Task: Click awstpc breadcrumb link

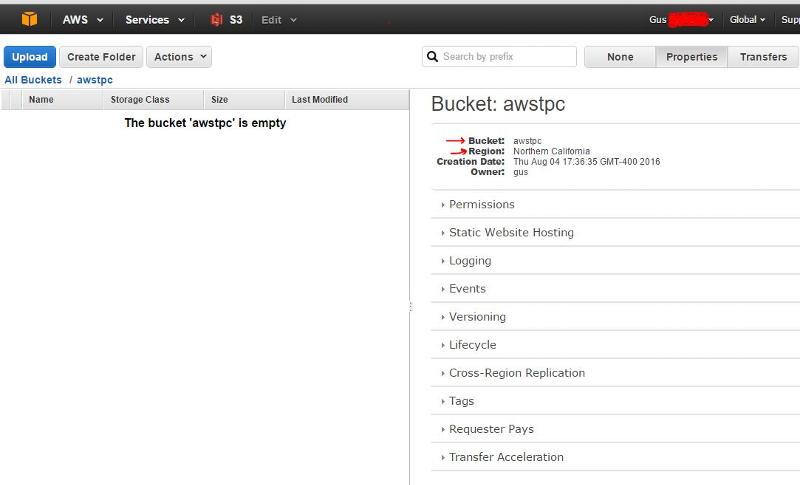Action: [x=94, y=80]
